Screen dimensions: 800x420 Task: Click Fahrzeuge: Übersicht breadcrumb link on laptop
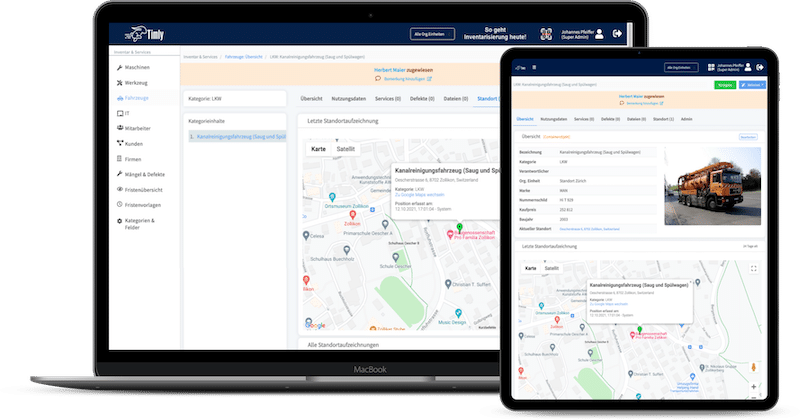click(243, 57)
